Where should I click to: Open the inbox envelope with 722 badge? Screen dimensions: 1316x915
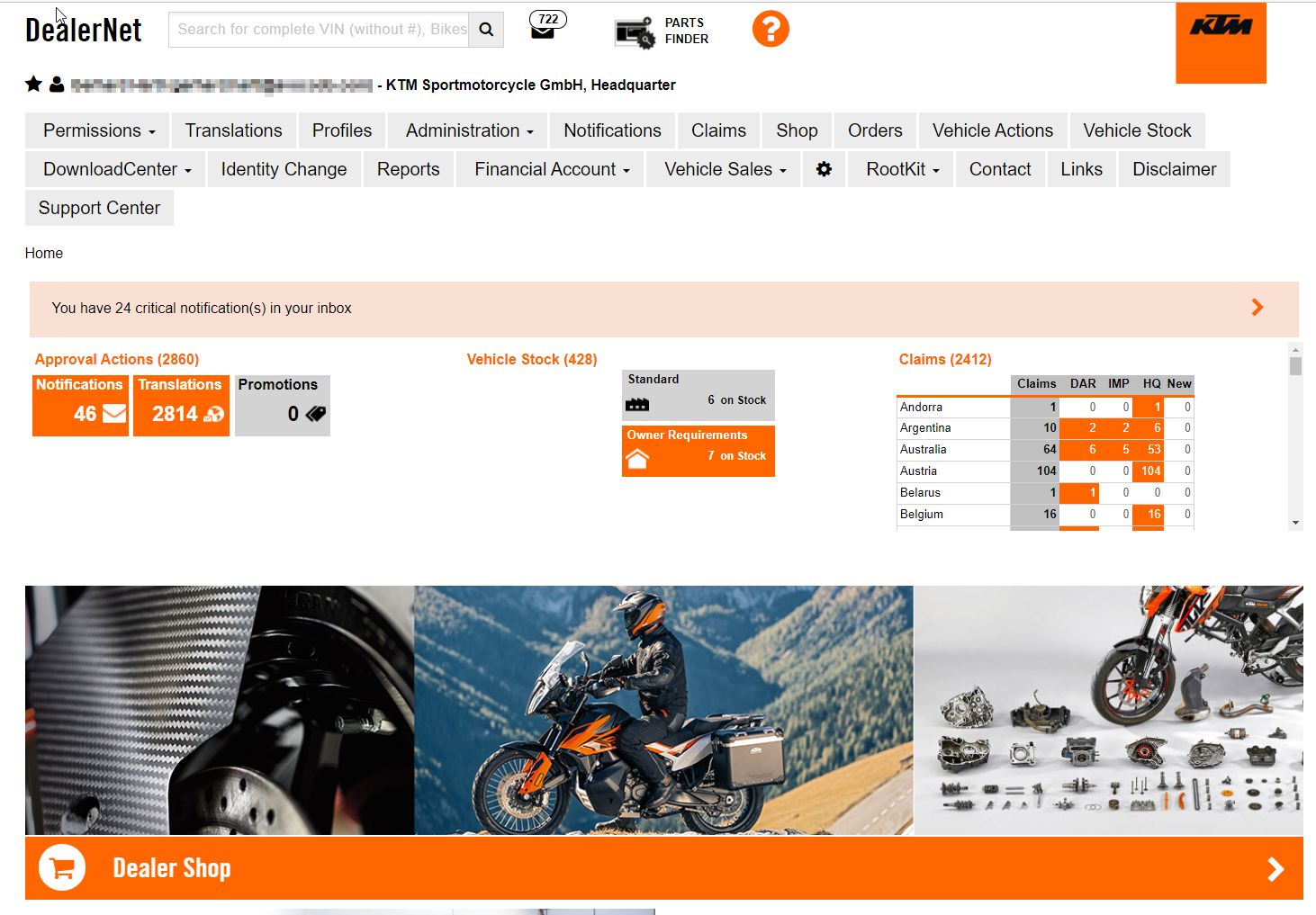(x=547, y=26)
